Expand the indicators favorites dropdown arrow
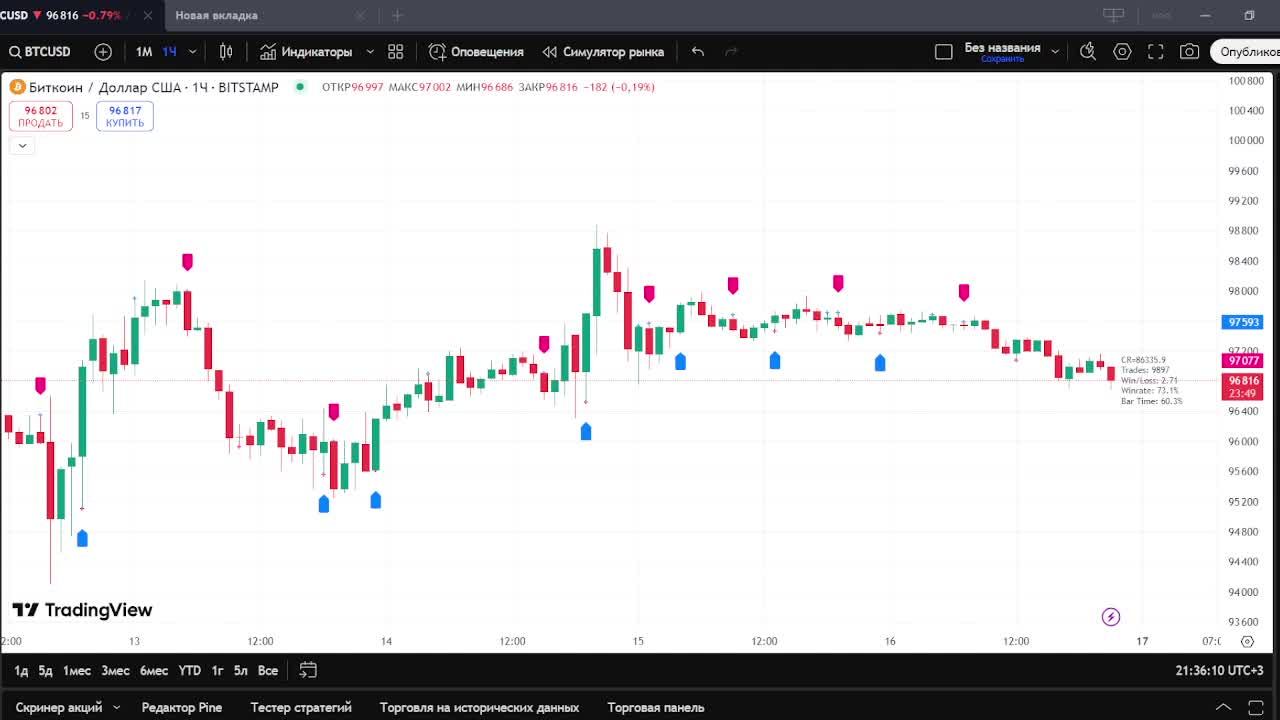The width and height of the screenshot is (1280, 720). click(370, 52)
